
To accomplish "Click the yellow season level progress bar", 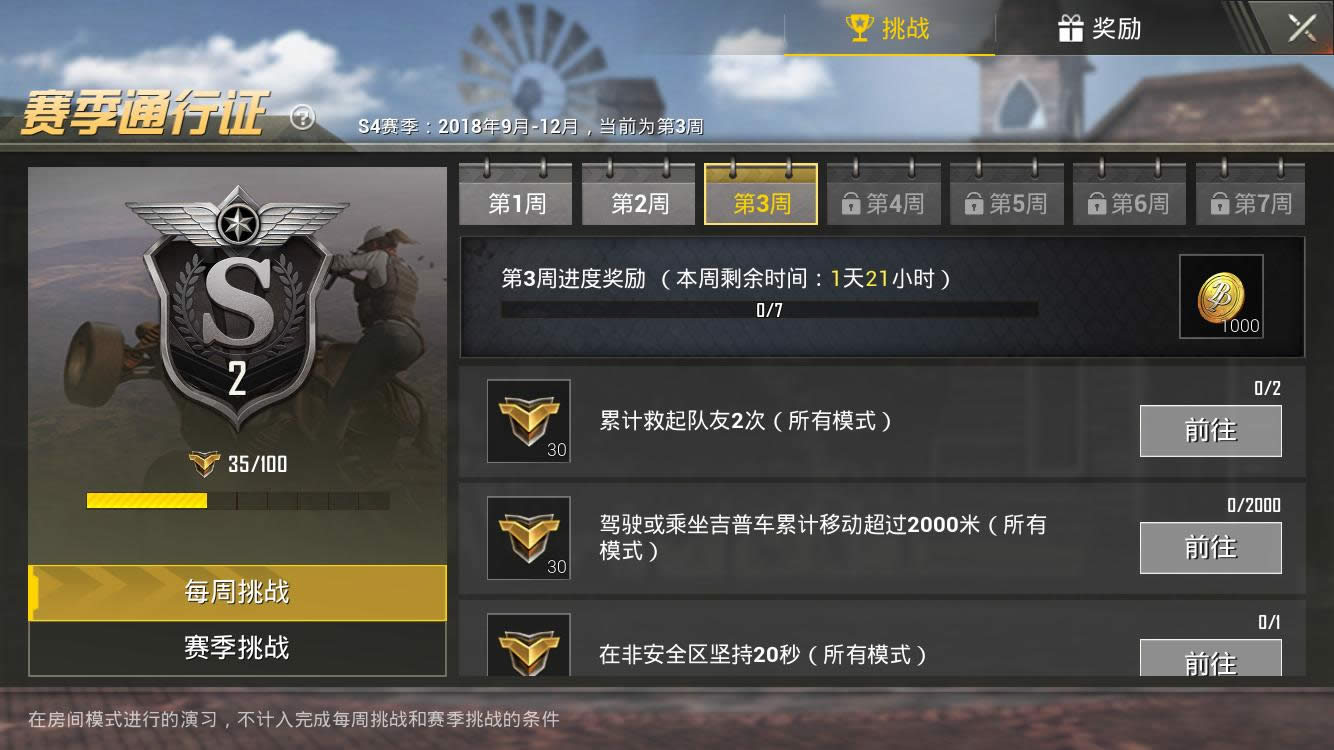I will (238, 501).
